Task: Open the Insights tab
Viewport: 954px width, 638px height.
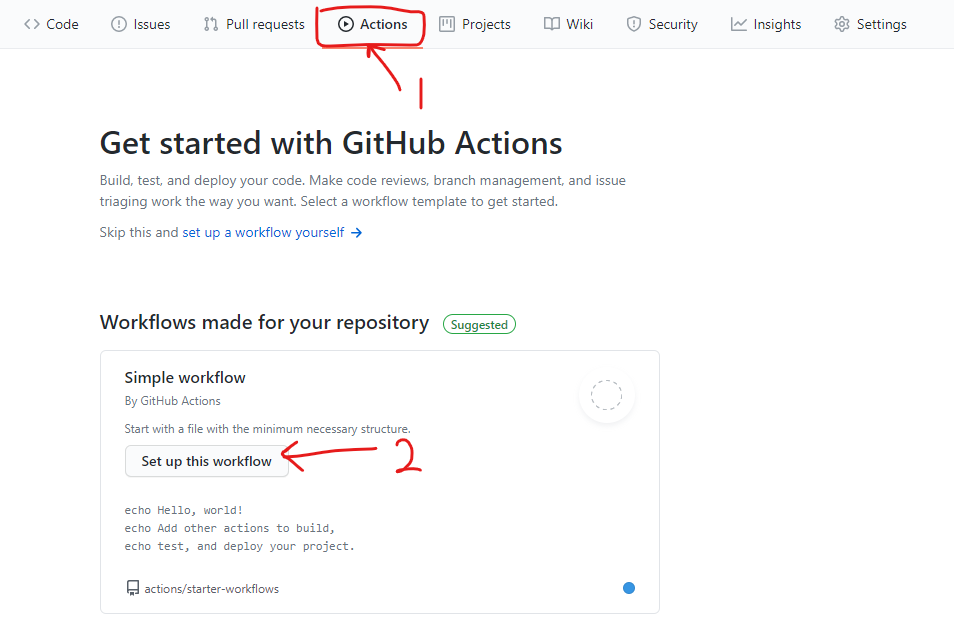Action: coord(766,24)
